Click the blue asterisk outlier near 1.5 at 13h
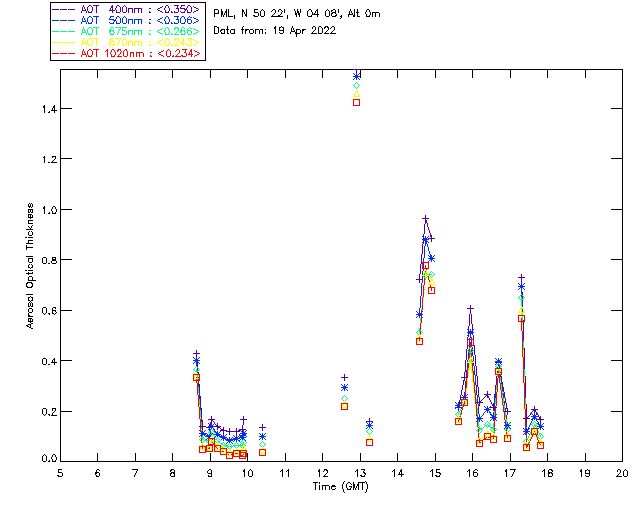640x512 pixels. pos(357,76)
